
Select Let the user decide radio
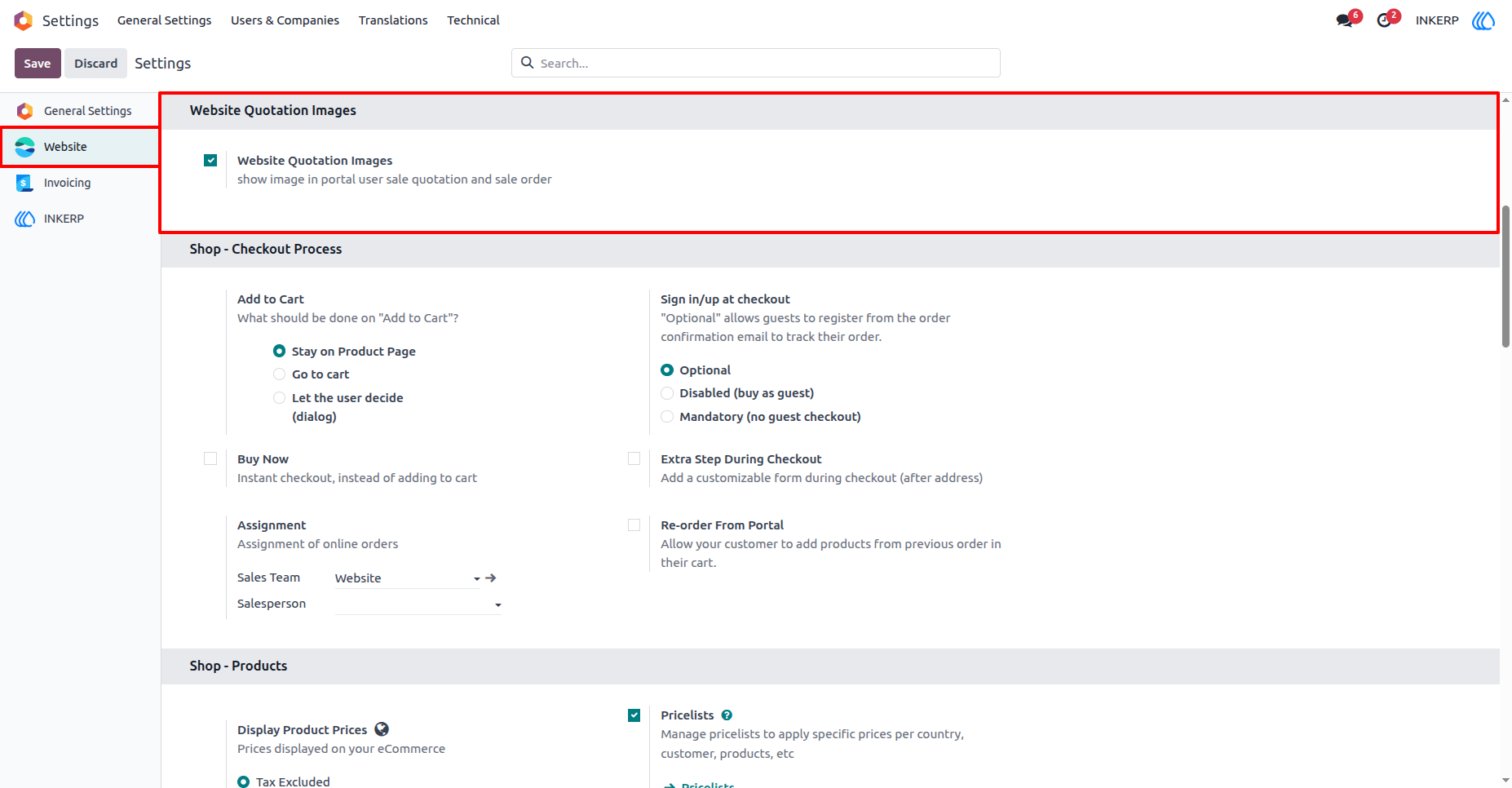coord(279,398)
